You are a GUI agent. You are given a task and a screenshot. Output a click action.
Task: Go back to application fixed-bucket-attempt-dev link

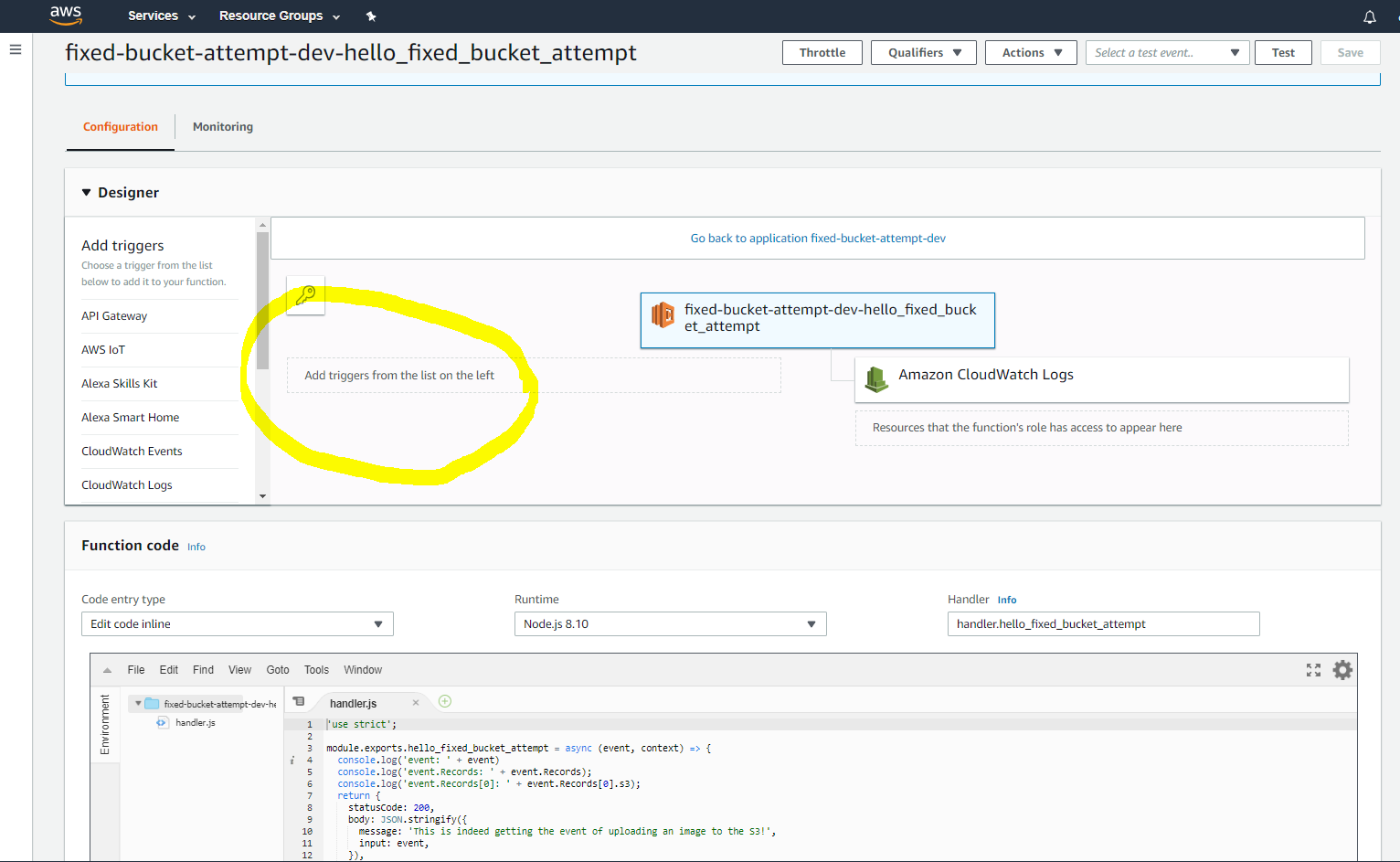click(x=818, y=238)
